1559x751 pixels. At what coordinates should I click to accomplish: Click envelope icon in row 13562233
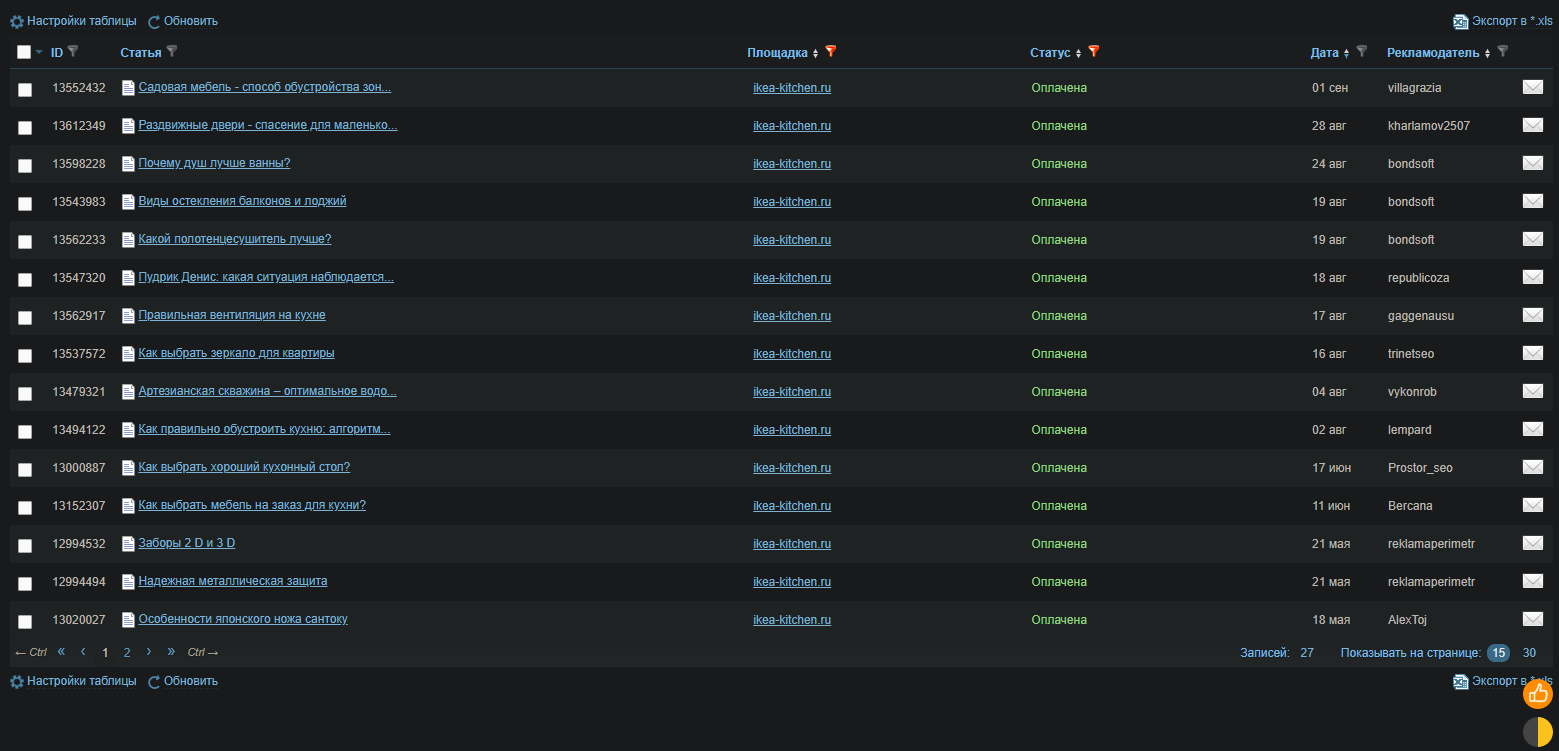coord(1532,239)
